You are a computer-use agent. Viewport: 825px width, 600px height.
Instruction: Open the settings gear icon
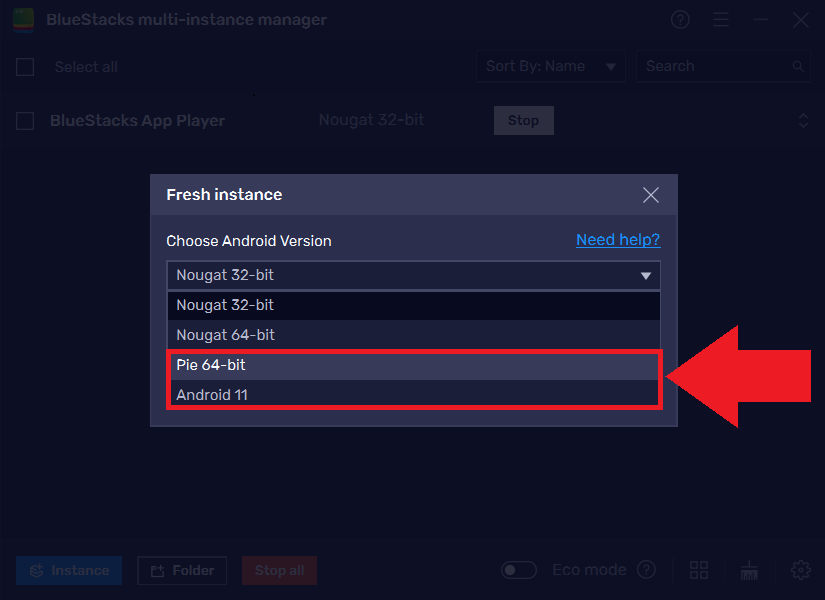point(801,569)
